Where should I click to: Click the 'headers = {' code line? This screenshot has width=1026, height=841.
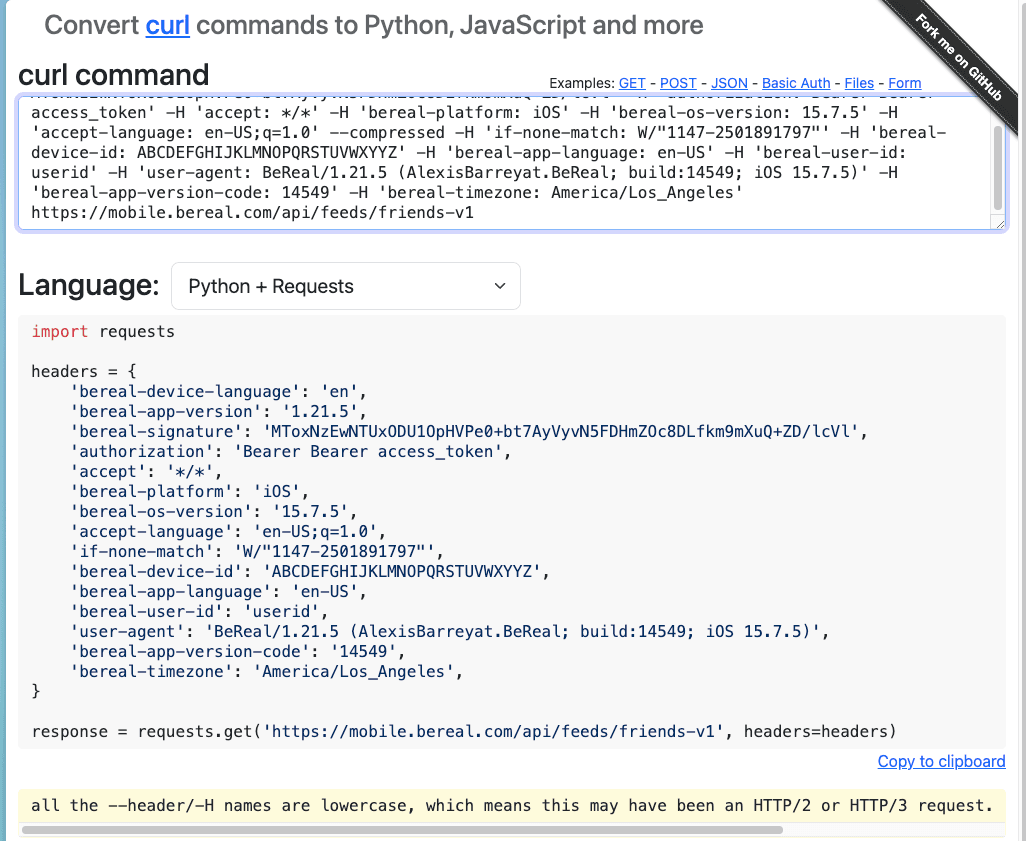(84, 372)
